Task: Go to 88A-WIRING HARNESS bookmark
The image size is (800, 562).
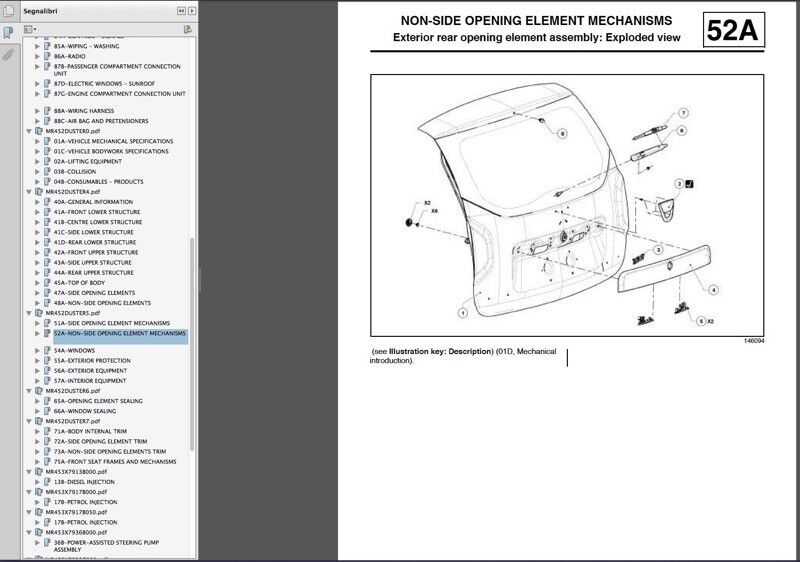Action: [84, 111]
